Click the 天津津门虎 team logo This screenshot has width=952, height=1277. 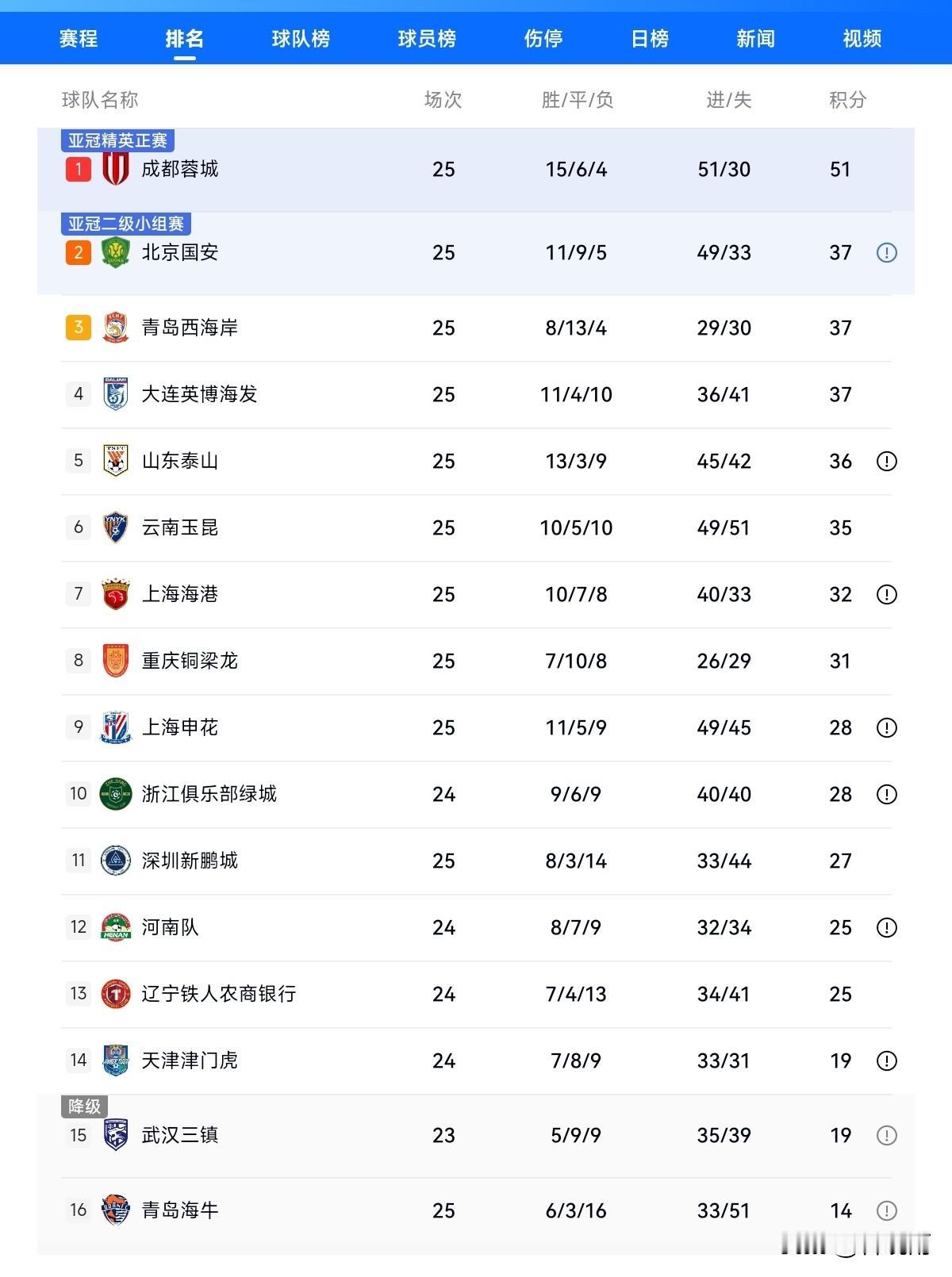(x=116, y=1060)
